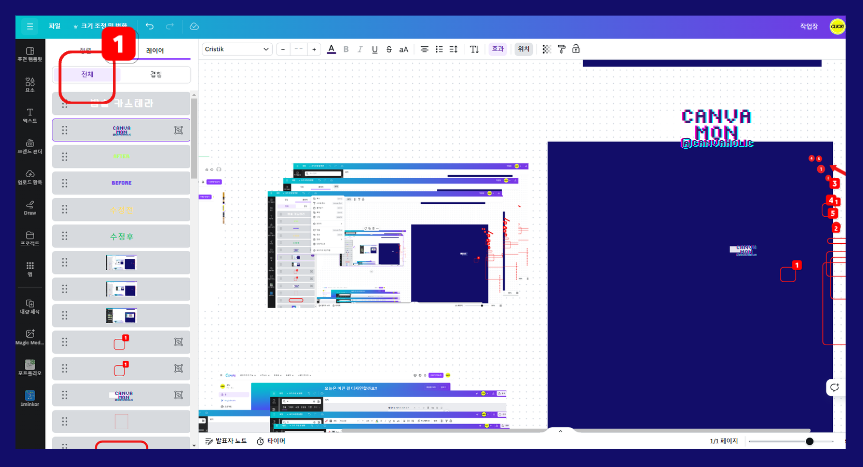Switch to the 레이어 (Layers) tab

coord(155,51)
